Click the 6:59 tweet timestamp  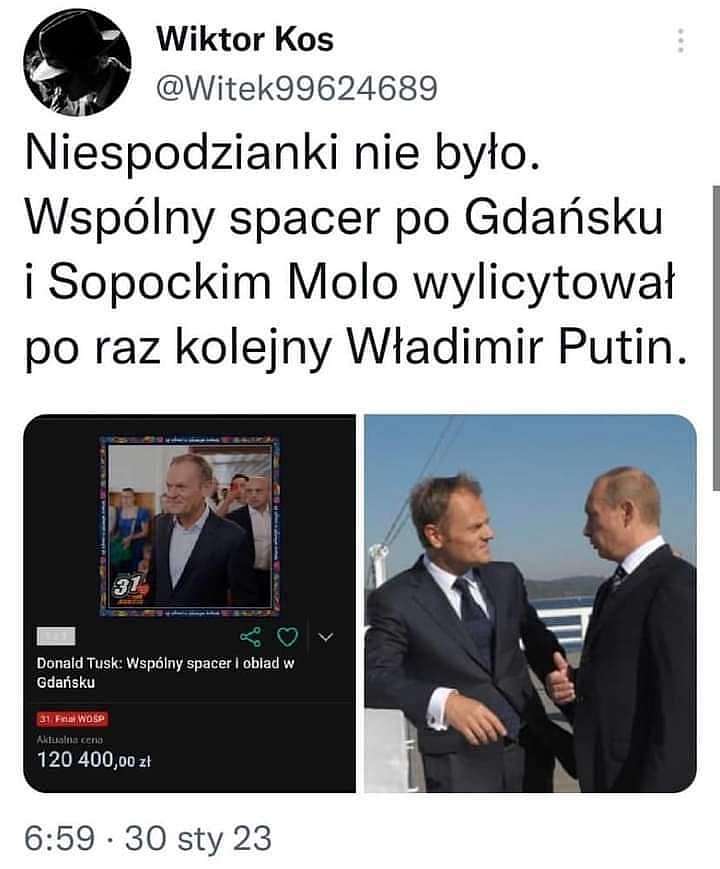[x=59, y=839]
